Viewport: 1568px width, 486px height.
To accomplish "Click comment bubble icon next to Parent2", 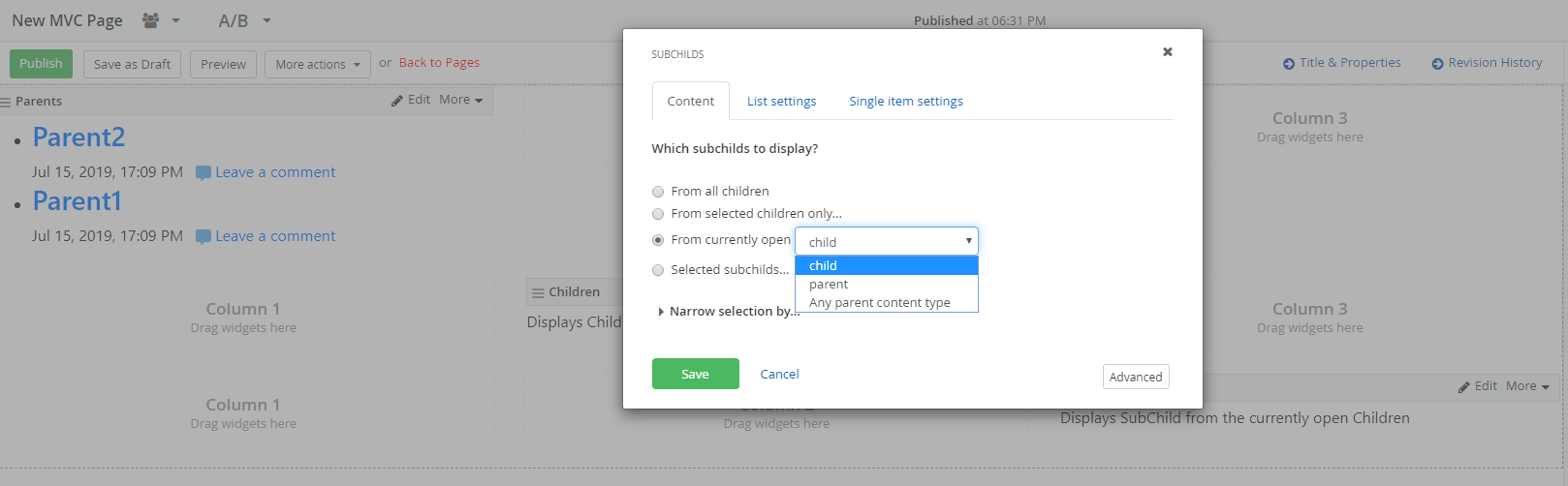I will [204, 172].
